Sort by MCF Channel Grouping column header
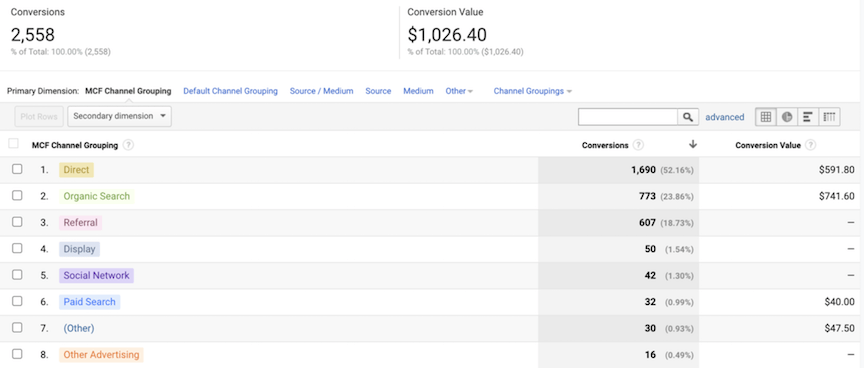Viewport: 864px width, 368px height. (75, 145)
